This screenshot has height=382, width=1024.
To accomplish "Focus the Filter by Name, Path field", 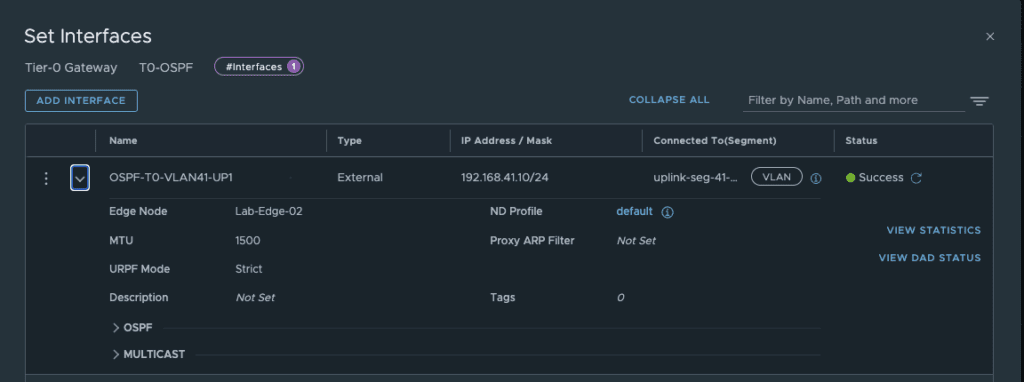I will point(854,101).
